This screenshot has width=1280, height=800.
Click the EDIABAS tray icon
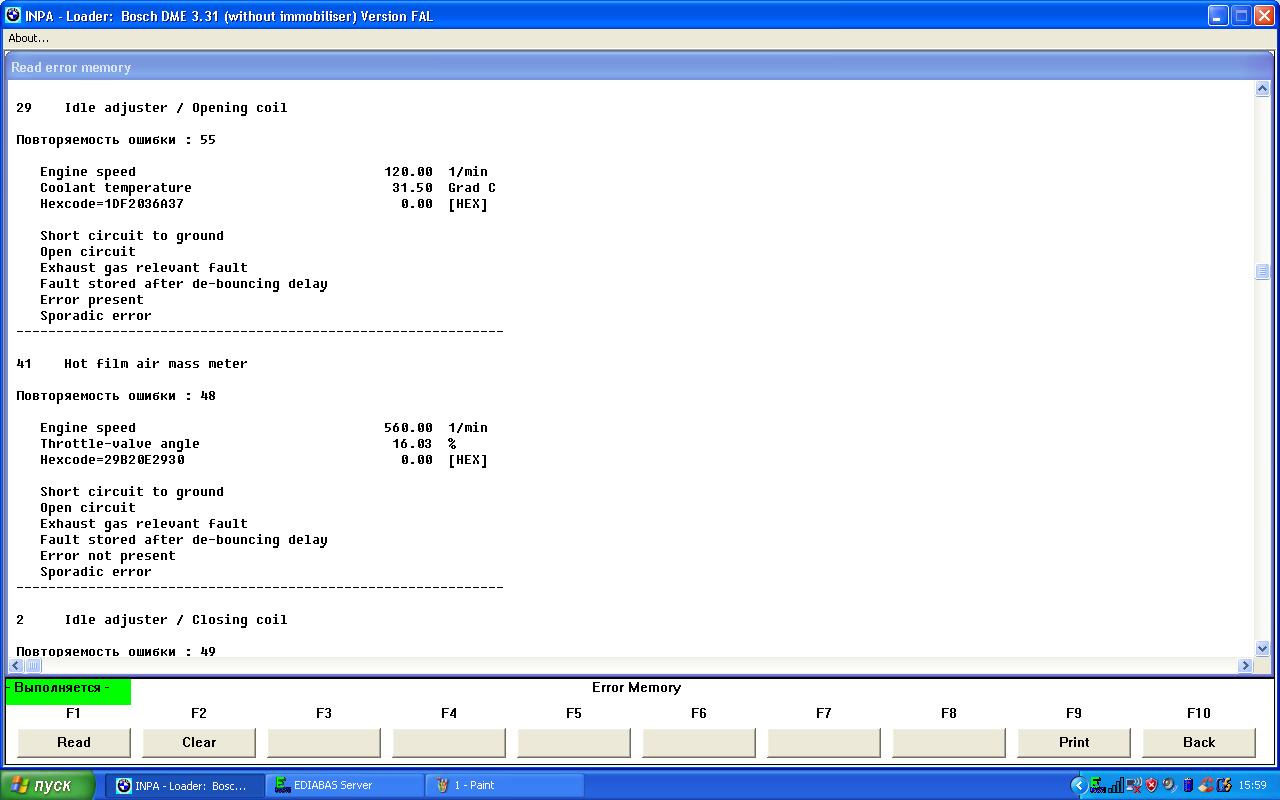(1097, 785)
